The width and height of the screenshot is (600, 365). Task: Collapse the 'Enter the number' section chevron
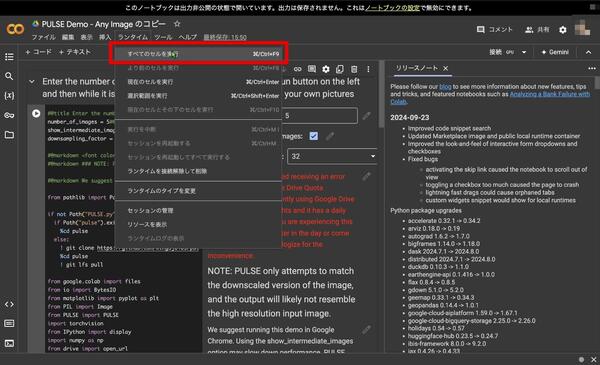pyautogui.click(x=32, y=81)
